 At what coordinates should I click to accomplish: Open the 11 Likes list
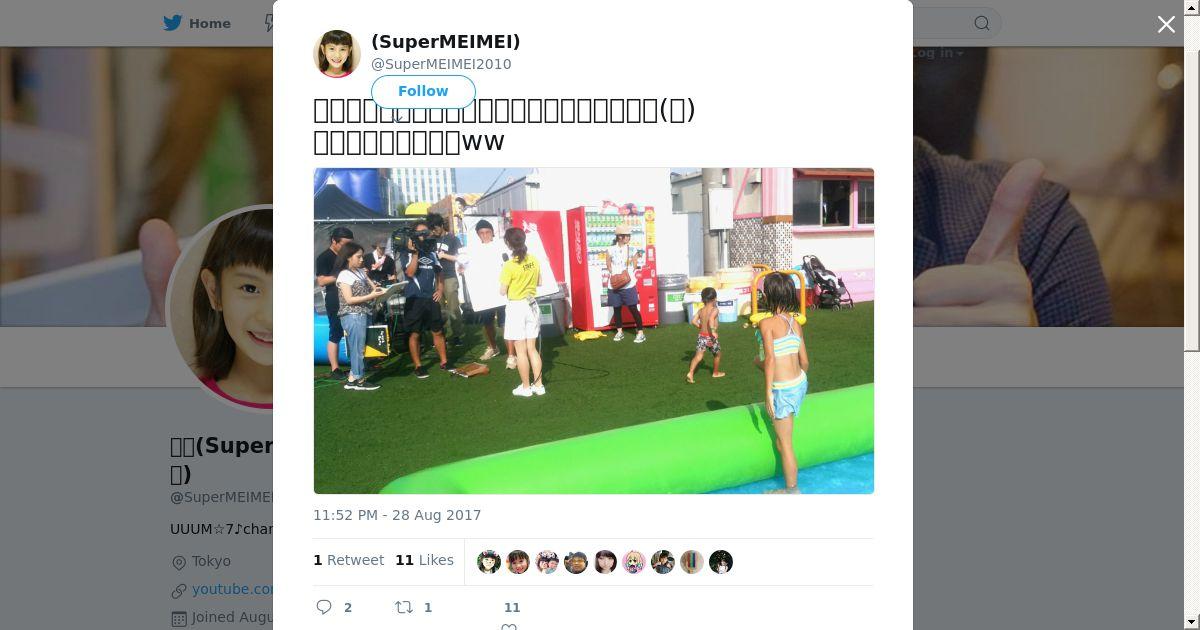point(424,560)
